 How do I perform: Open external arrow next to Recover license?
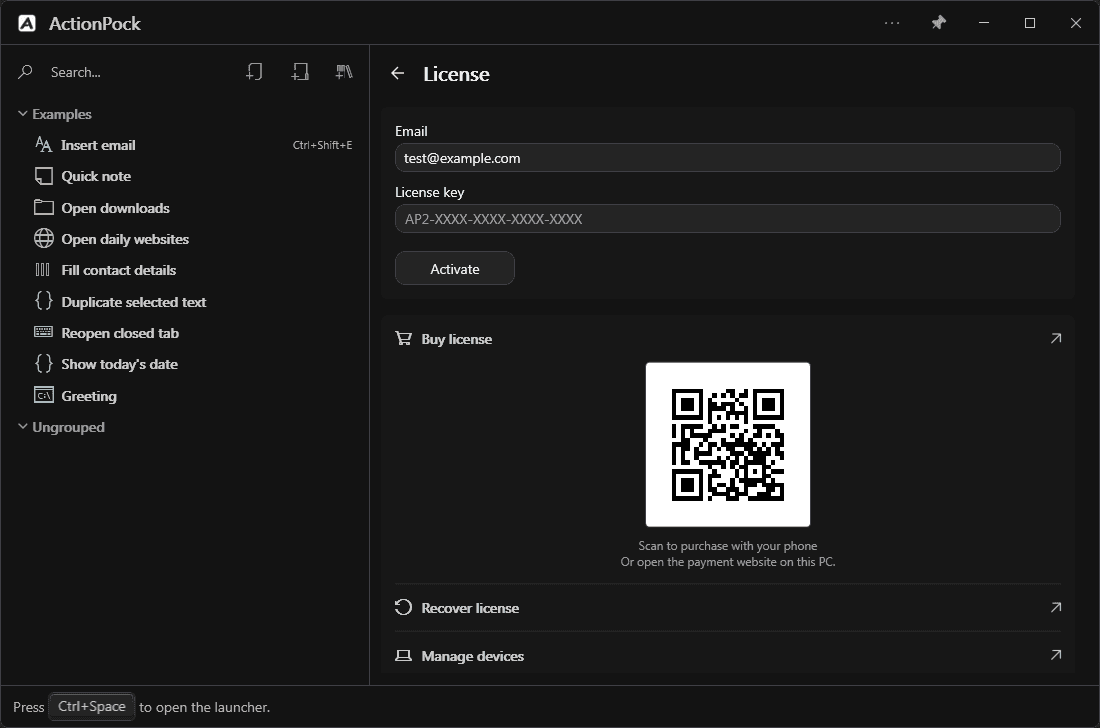tap(1055, 607)
